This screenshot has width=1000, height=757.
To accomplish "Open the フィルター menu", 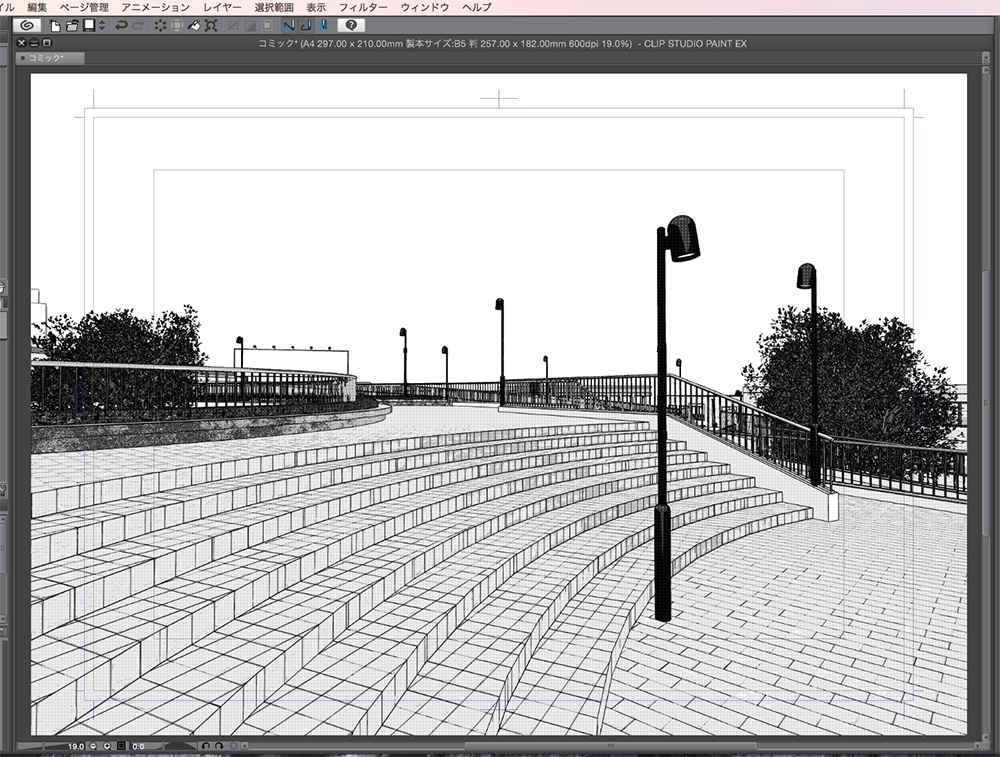I will (x=363, y=8).
